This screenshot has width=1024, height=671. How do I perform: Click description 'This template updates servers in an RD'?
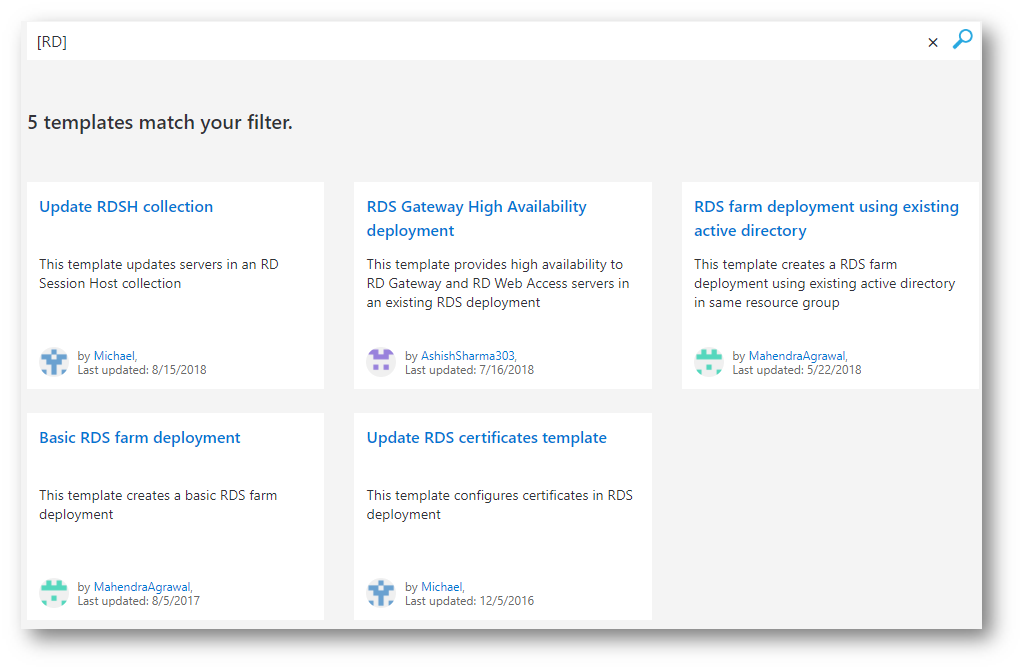tap(159, 274)
